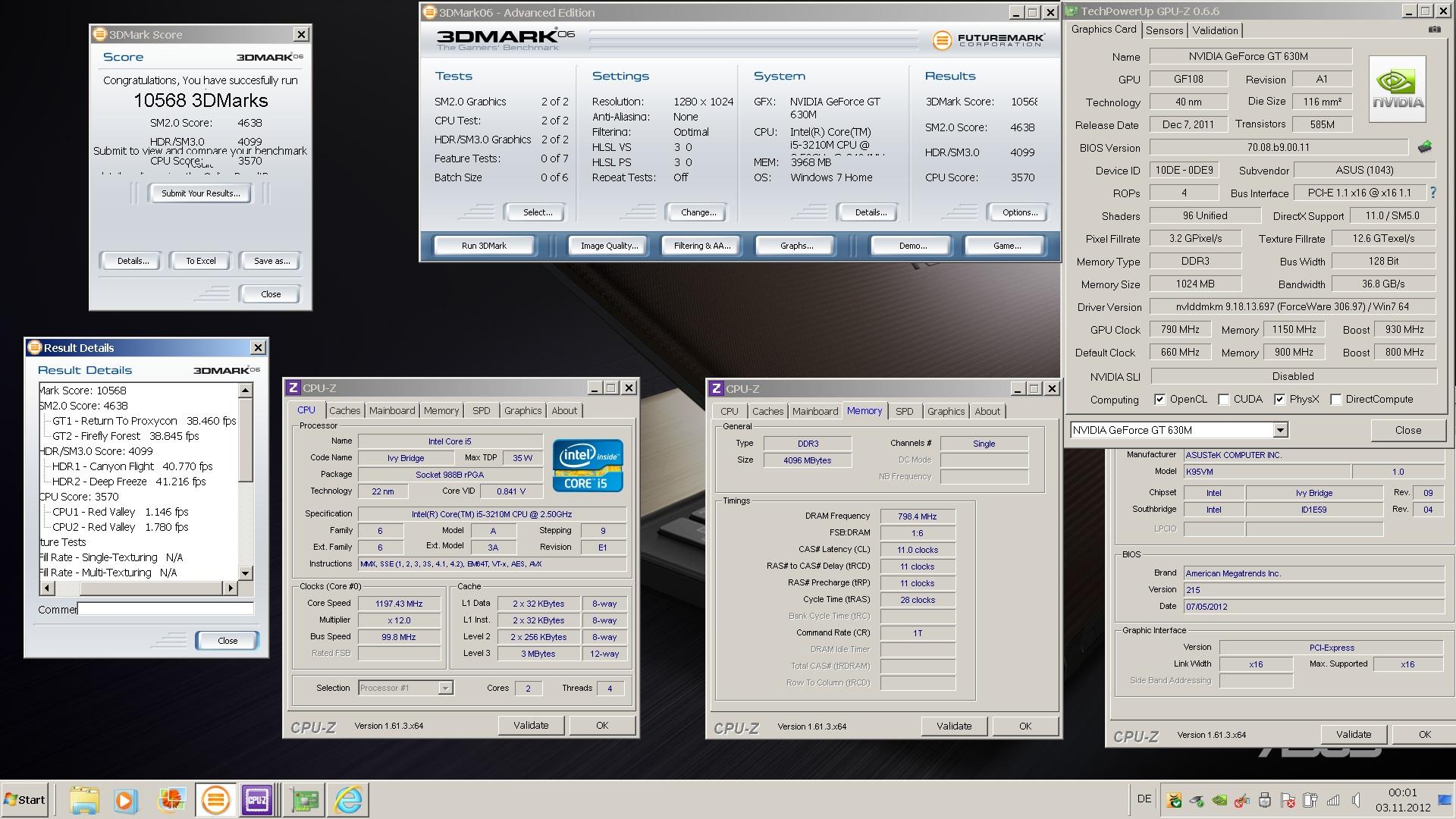Open Graphics tab in the Memory CPU-Z window

946,411
